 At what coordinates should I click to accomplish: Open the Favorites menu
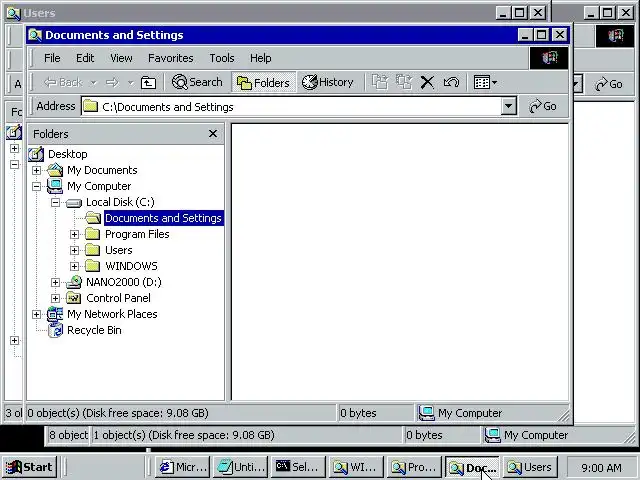(171, 58)
